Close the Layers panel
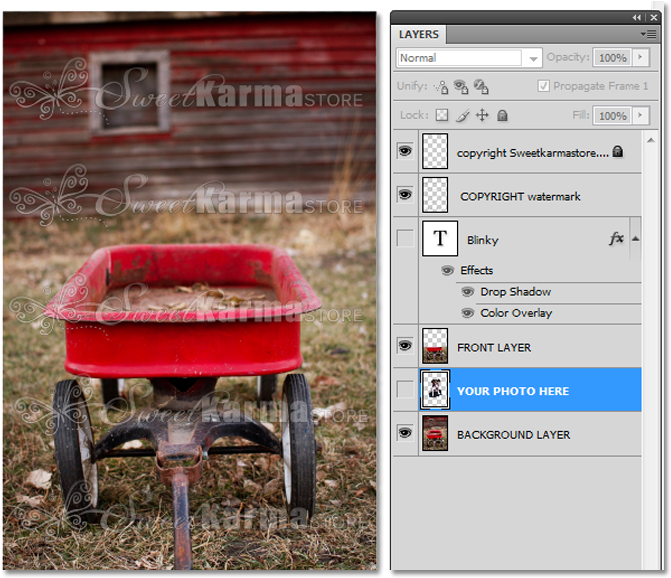Viewport: 671px width, 578px height. [653, 18]
